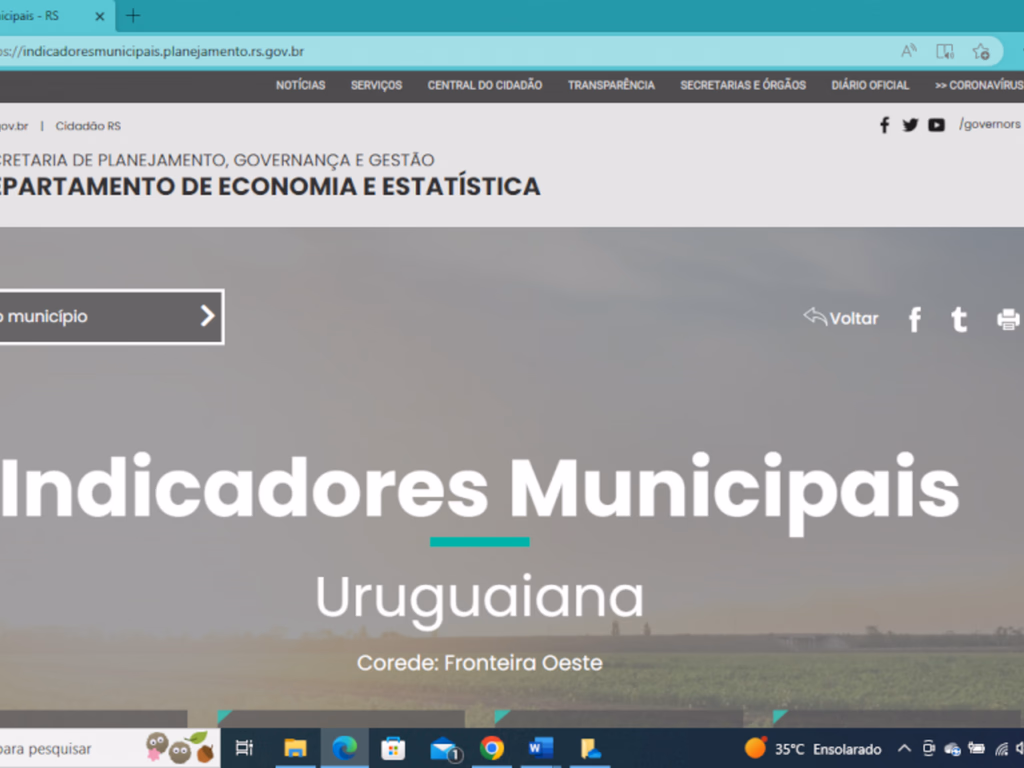Open the município selector with the arrow
Screen dimensions: 1024x768
pyautogui.click(x=205, y=317)
